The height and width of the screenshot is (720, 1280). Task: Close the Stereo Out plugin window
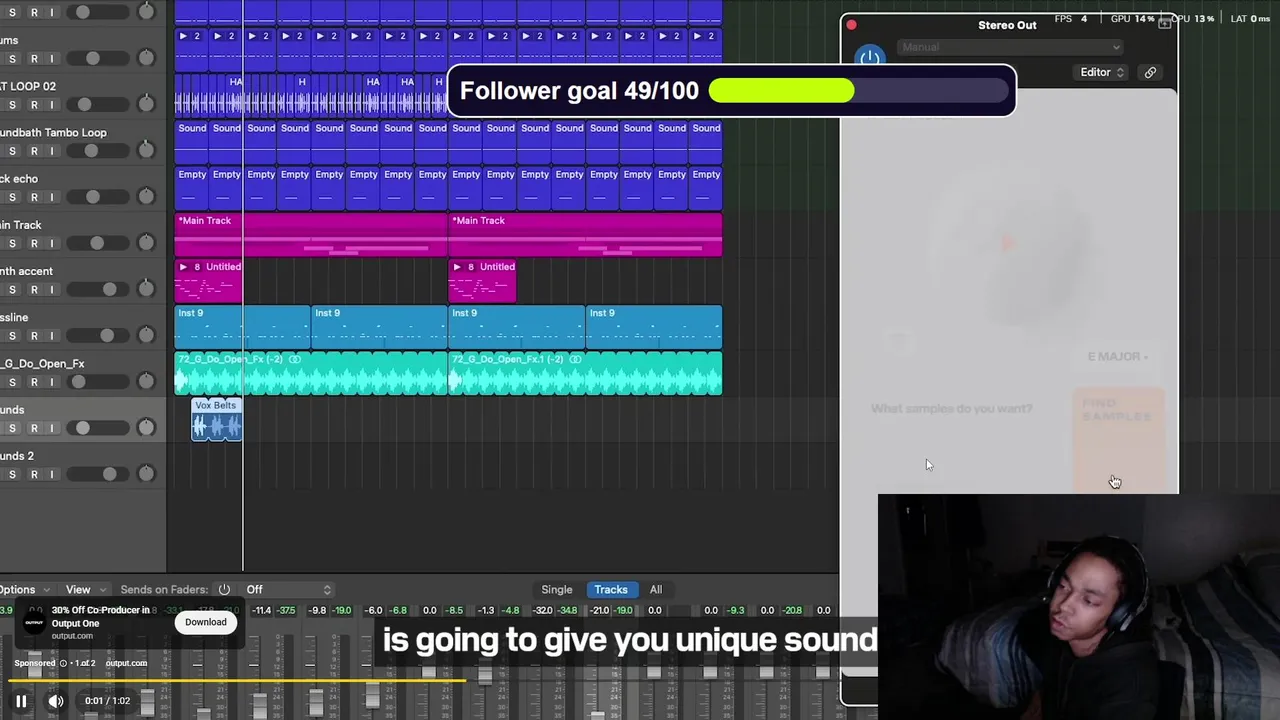point(852,25)
